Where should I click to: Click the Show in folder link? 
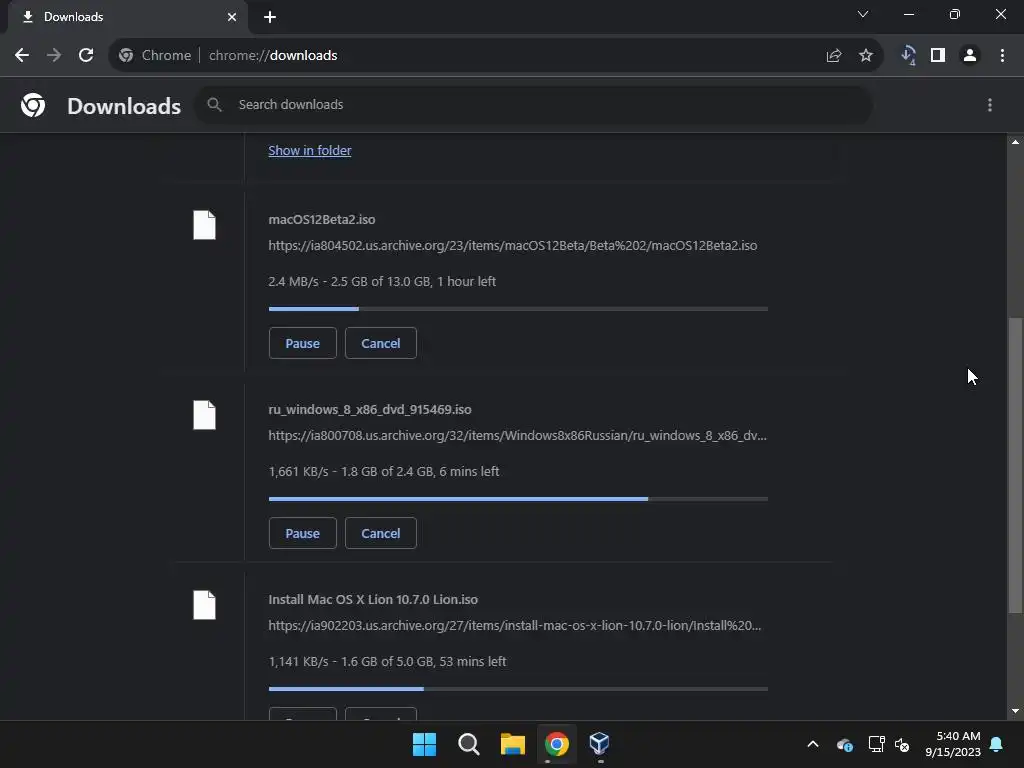(310, 150)
